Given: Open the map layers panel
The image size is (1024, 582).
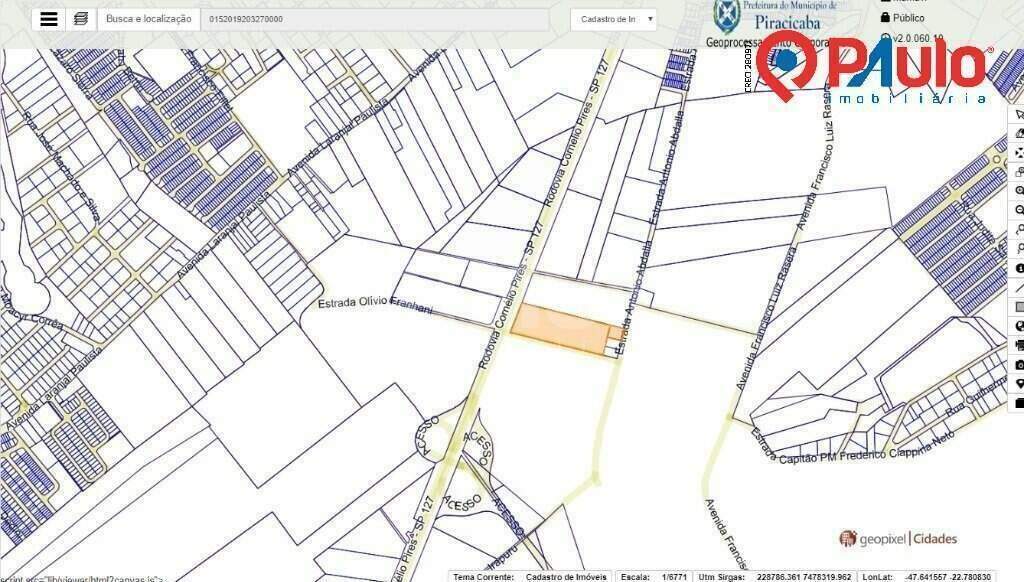Looking at the screenshot, I should pyautogui.click(x=80, y=19).
